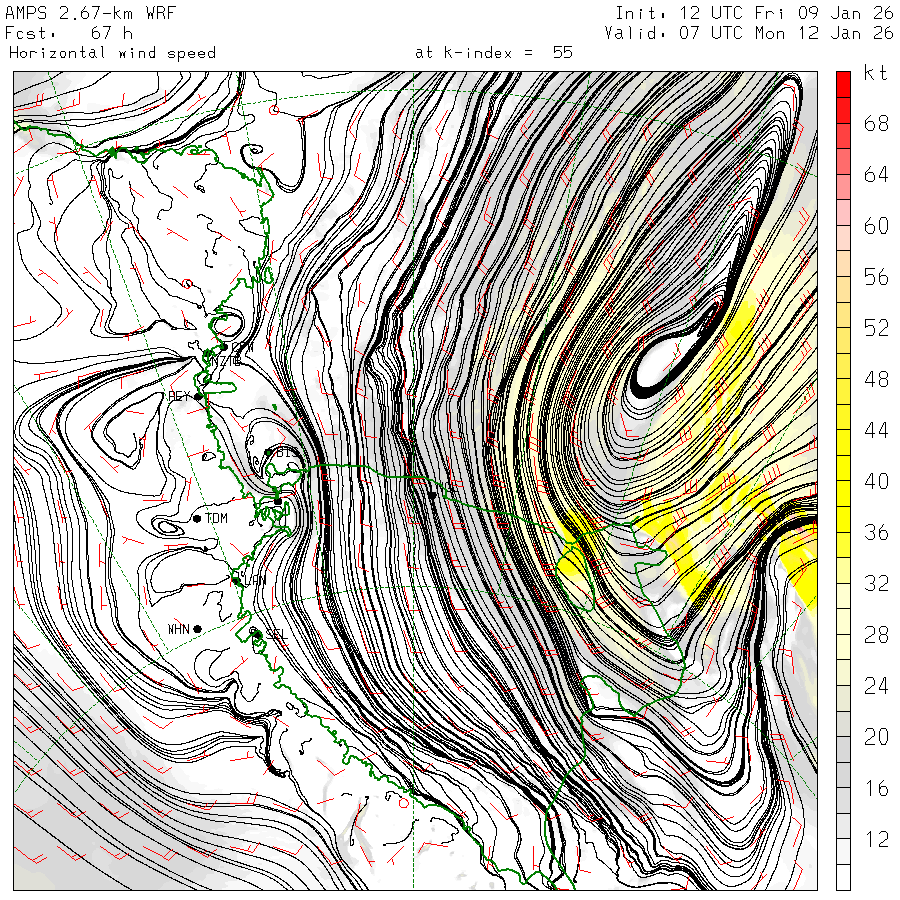Click the 'AMPS 2.67-km WRF' title text
The height and width of the screenshot is (900, 900).
point(90,13)
